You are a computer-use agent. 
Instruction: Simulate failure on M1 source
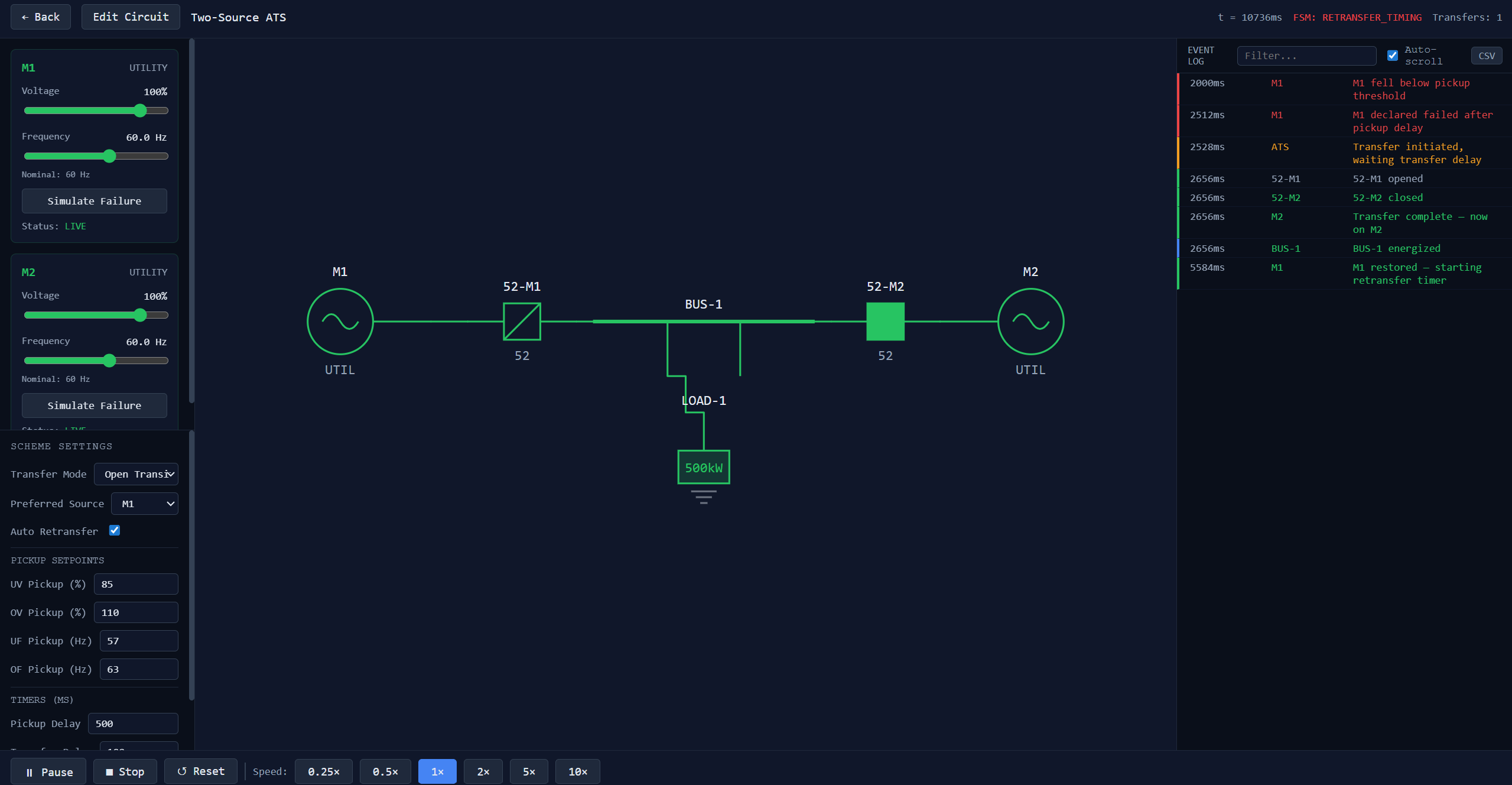pyautogui.click(x=95, y=201)
